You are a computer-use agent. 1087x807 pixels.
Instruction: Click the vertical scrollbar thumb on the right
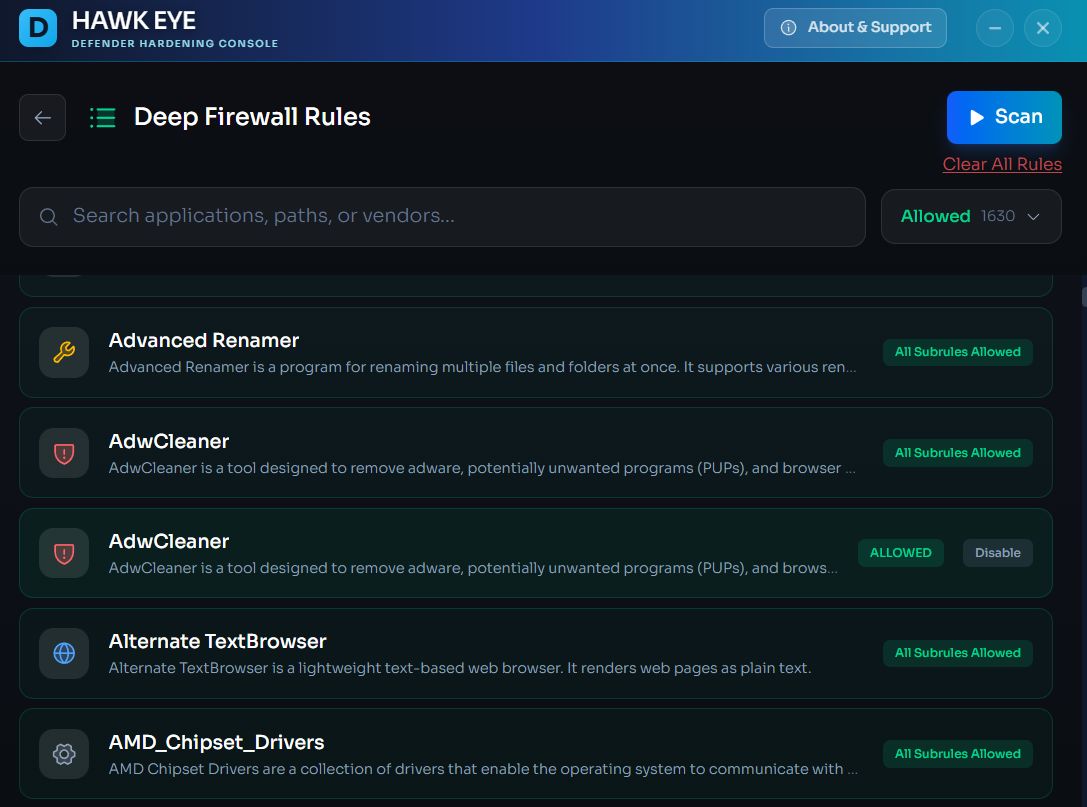(1084, 296)
